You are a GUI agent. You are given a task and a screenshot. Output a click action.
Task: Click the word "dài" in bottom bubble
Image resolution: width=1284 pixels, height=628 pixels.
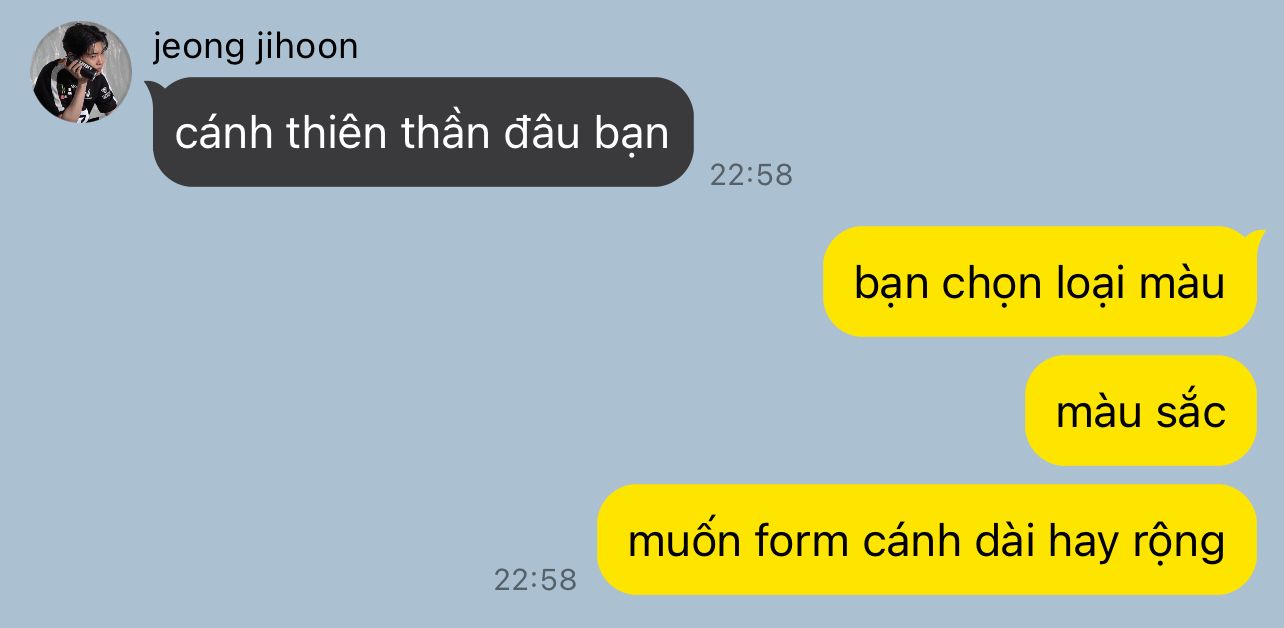pyautogui.click(x=1000, y=541)
